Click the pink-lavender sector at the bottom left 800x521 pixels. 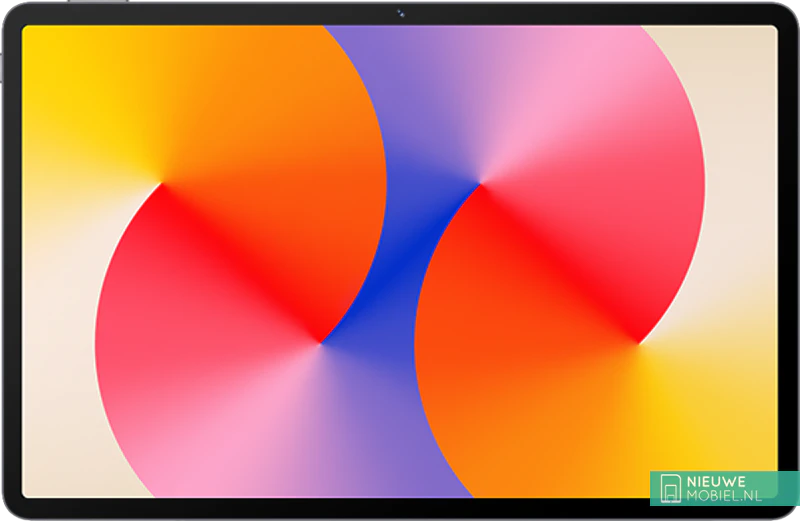(250, 440)
